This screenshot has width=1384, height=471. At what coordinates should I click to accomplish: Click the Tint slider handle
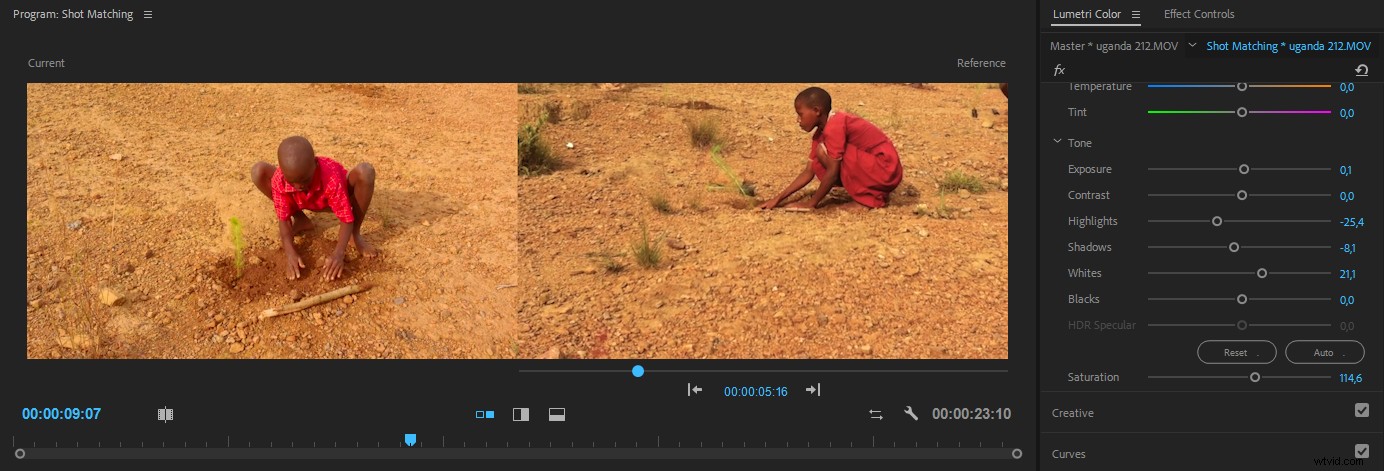point(1242,112)
